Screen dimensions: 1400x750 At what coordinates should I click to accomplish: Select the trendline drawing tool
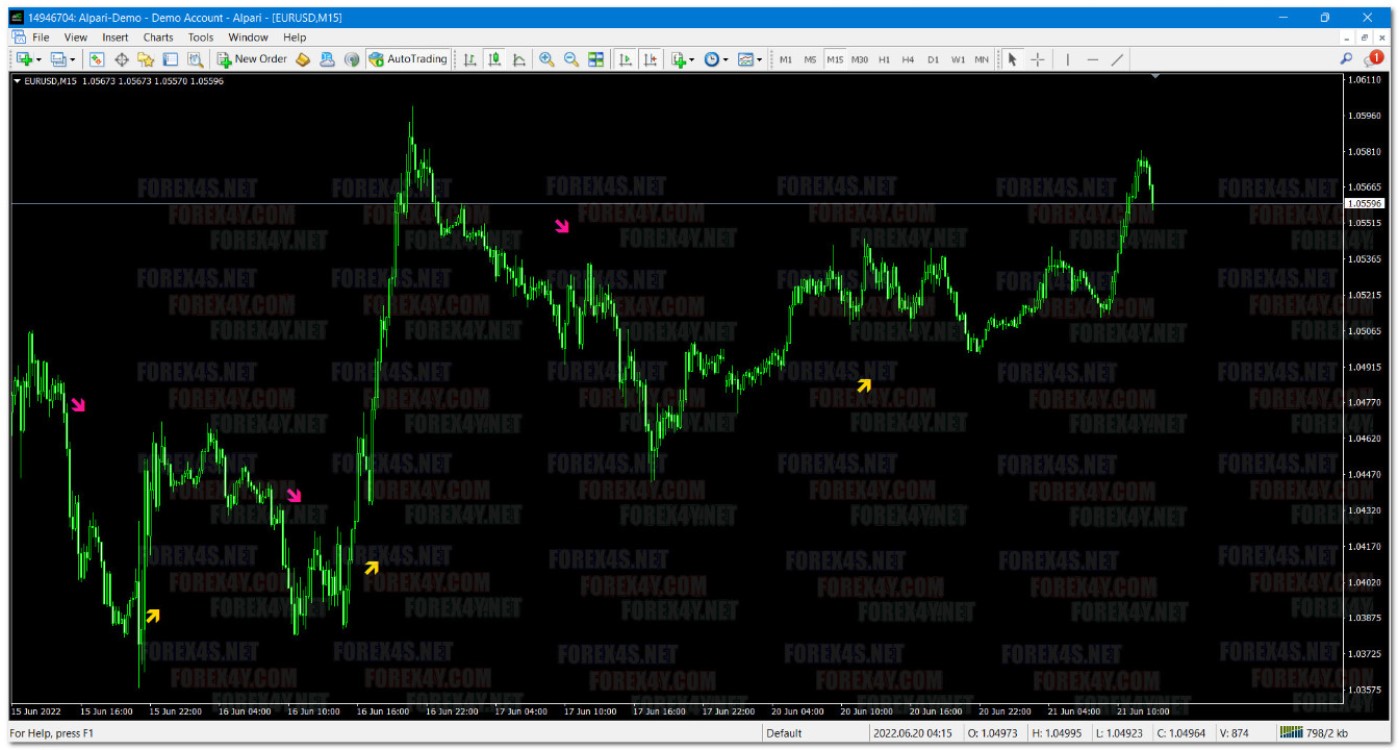click(x=1117, y=60)
